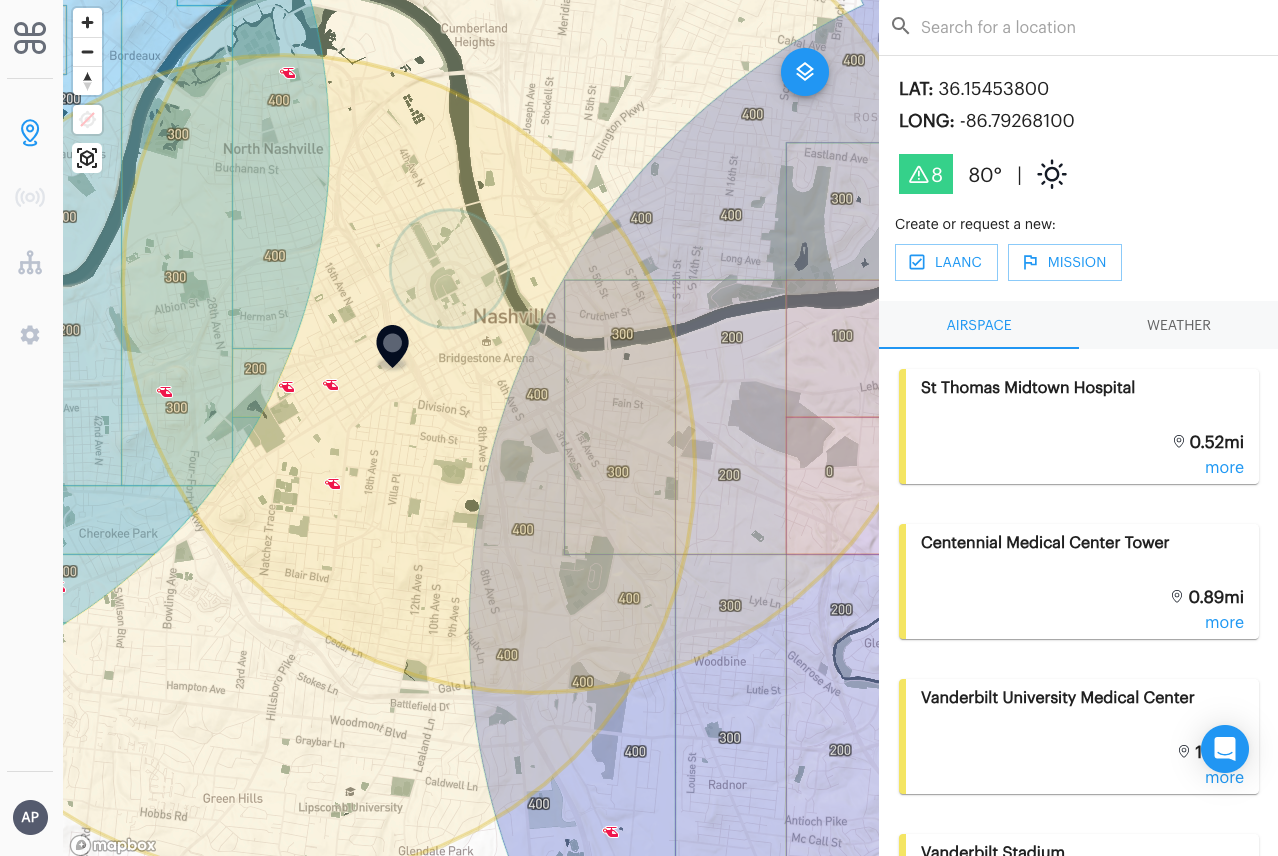This screenshot has height=856, width=1278.
Task: Click the Woodbine map label
Action: click(x=720, y=661)
